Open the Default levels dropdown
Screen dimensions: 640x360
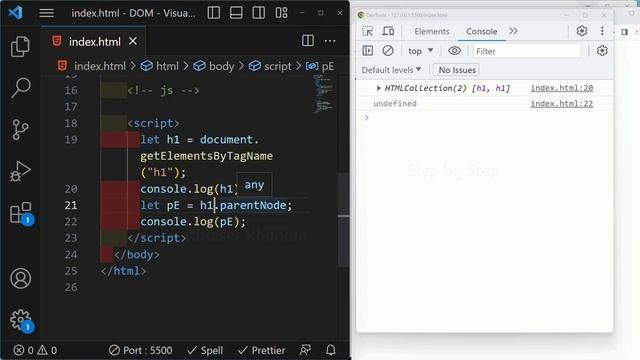[391, 70]
